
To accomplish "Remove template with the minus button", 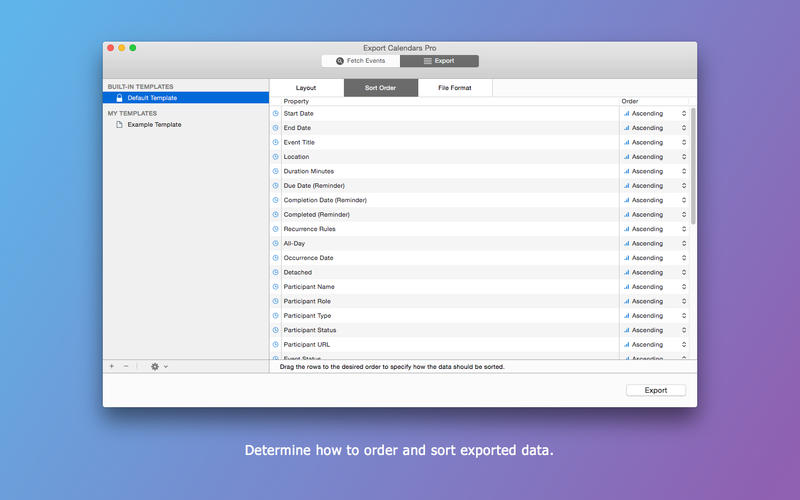I will click(x=126, y=366).
